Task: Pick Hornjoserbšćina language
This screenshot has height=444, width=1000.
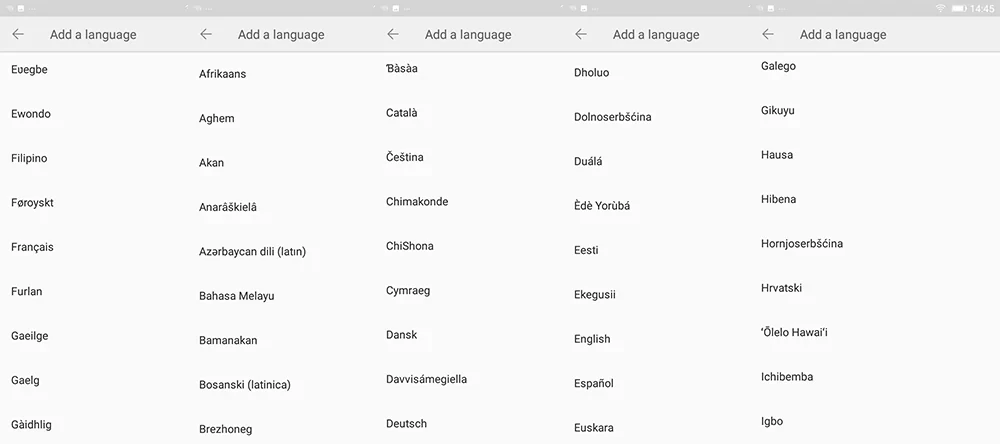Action: pyautogui.click(x=802, y=243)
